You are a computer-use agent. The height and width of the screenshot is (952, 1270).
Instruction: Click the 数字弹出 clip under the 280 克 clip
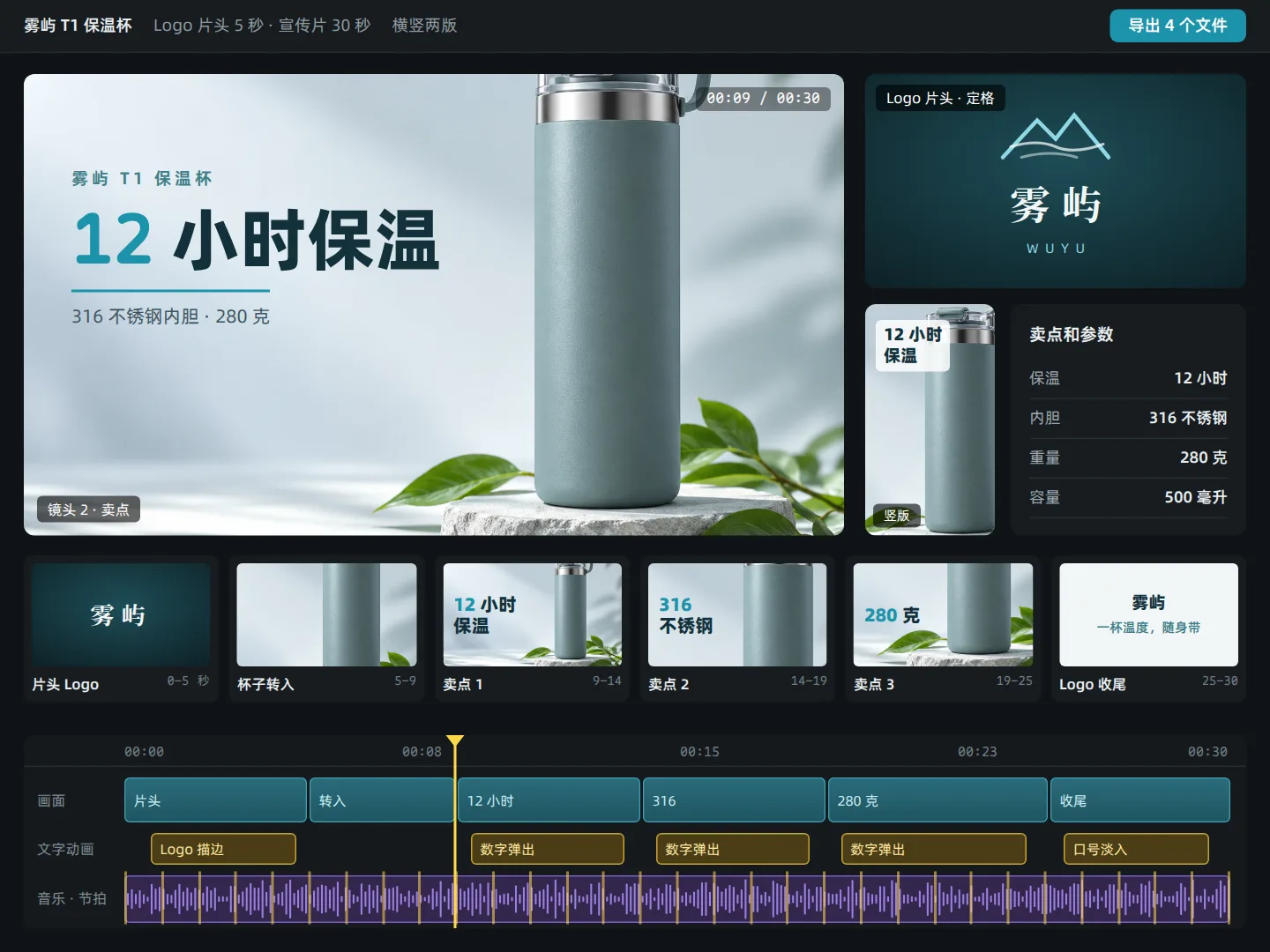(x=934, y=849)
